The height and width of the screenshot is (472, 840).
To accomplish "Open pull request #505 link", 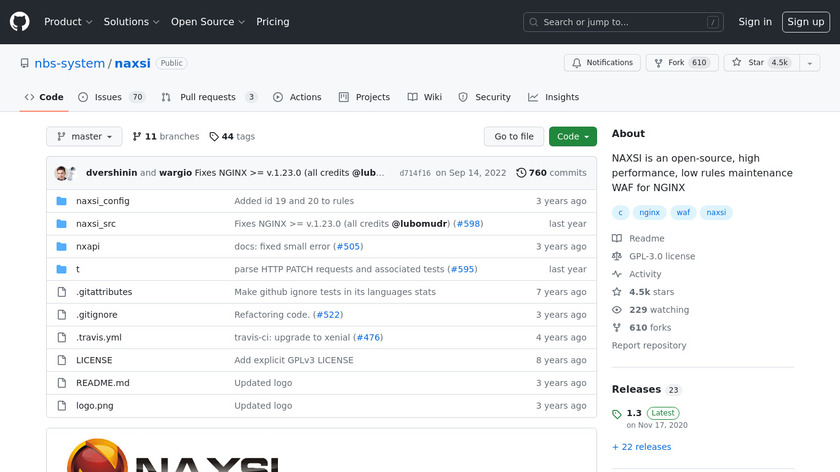I will click(x=348, y=246).
